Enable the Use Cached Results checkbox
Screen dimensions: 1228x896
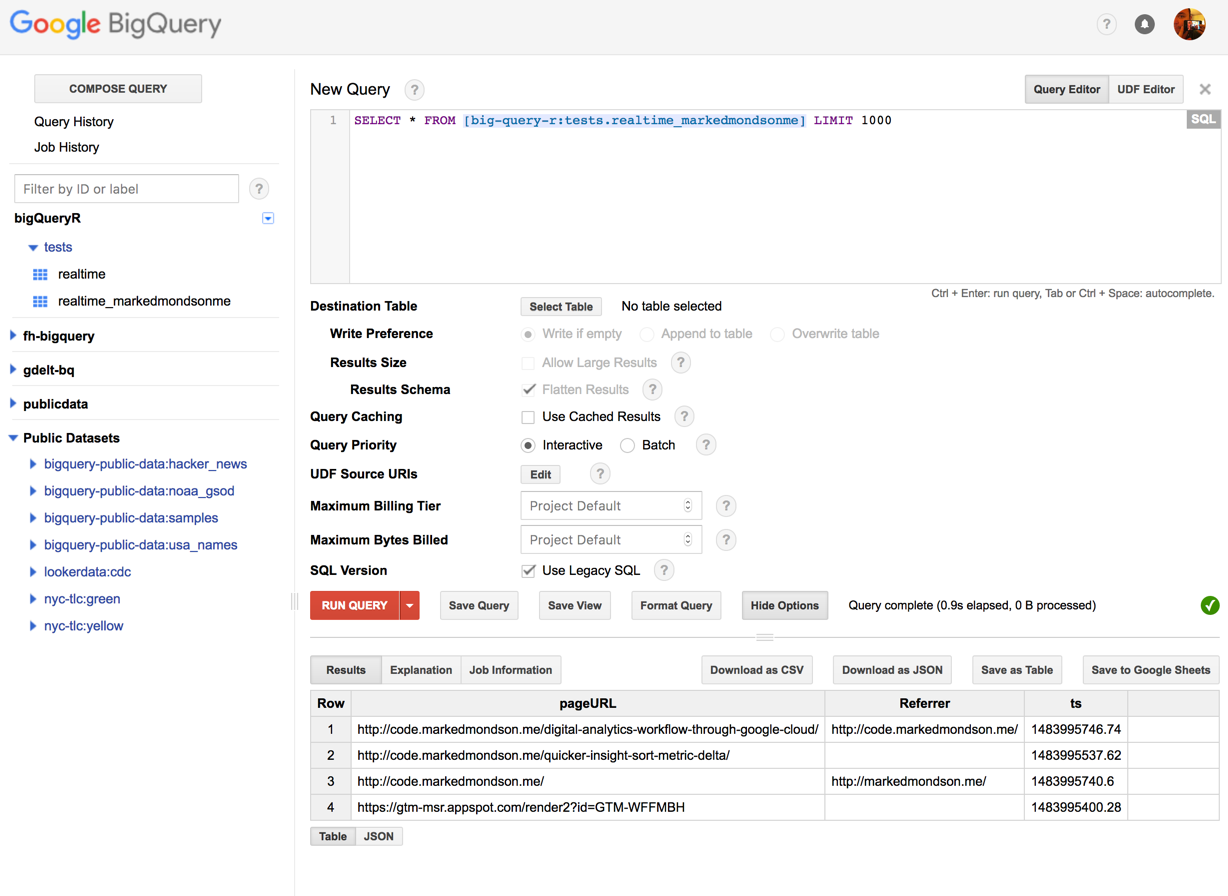point(528,417)
